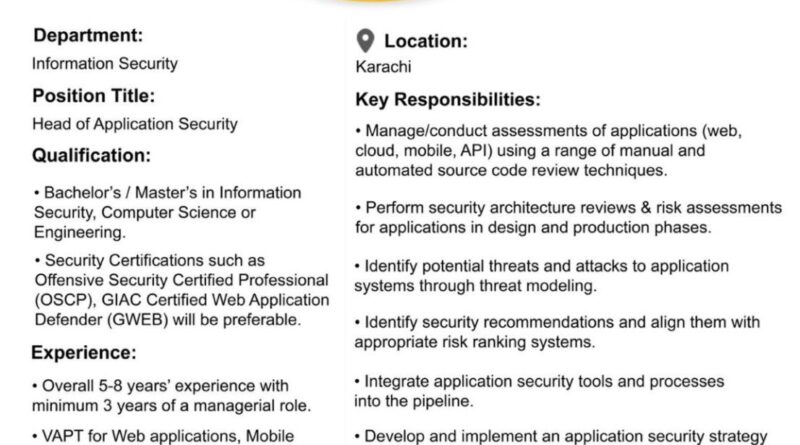Click the "Position Title:" heading

[95, 97]
